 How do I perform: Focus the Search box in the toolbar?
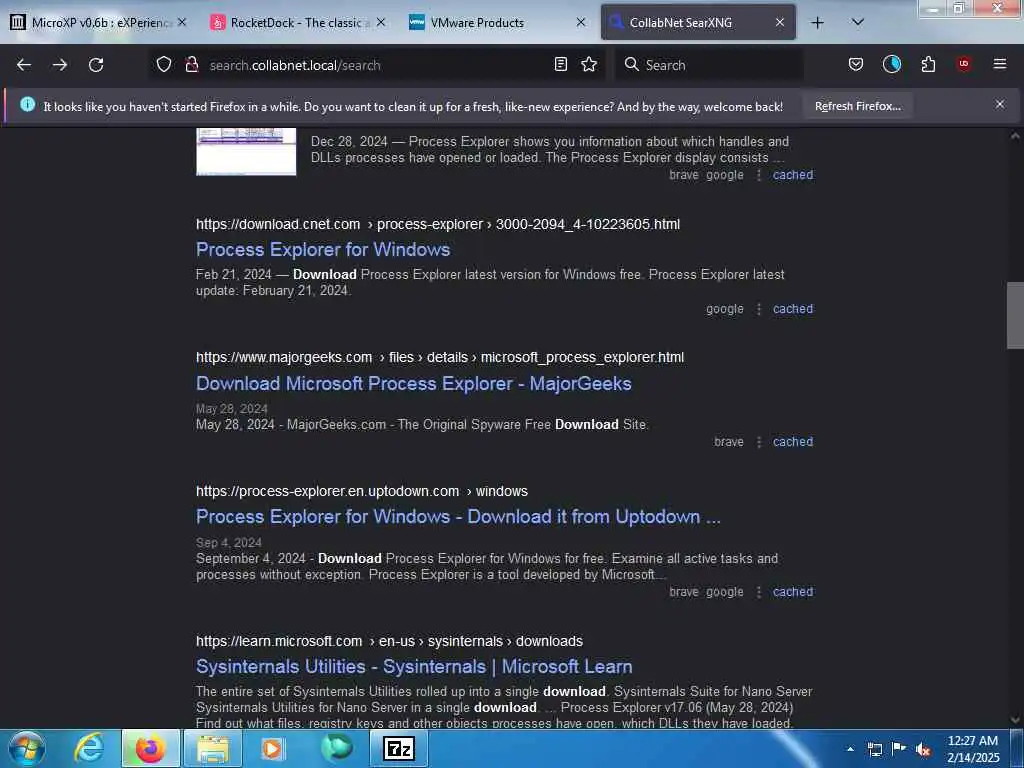709,65
